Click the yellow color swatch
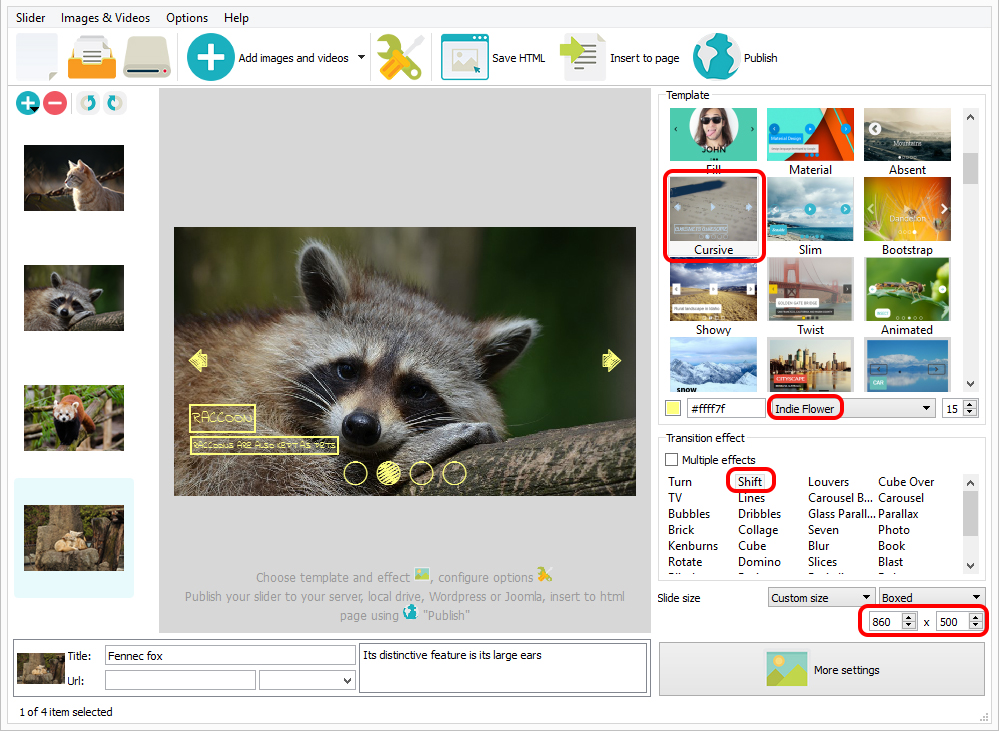This screenshot has height=731, width=999. click(673, 409)
